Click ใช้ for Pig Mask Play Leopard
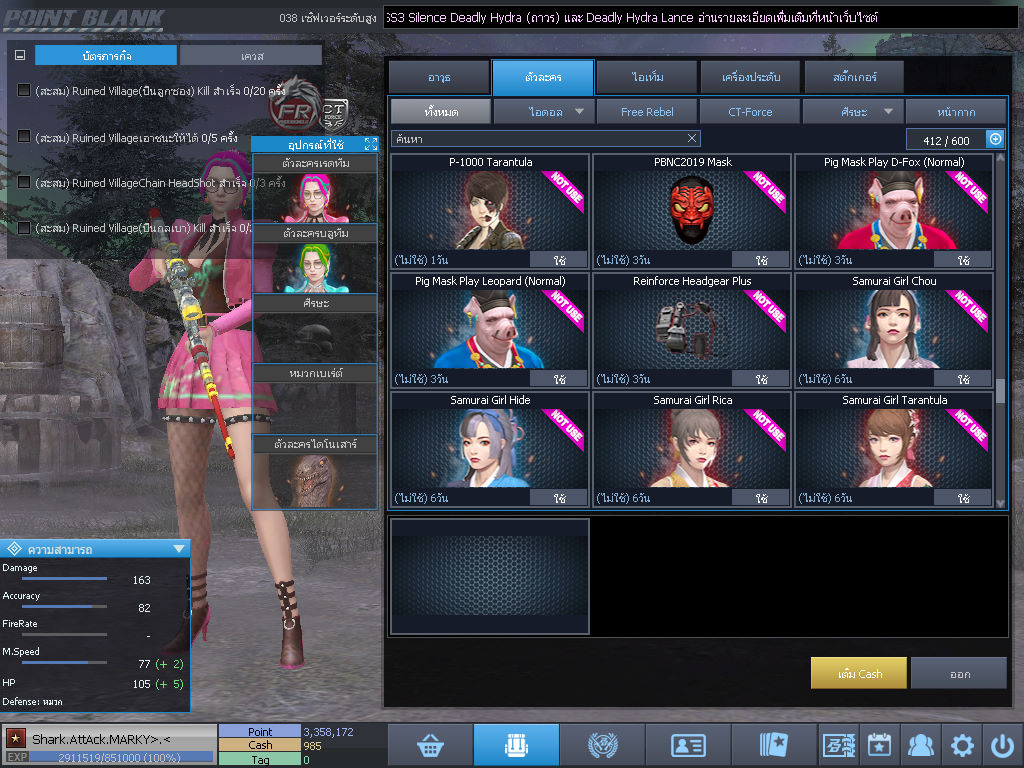Image resolution: width=1024 pixels, height=768 pixels. coord(560,379)
